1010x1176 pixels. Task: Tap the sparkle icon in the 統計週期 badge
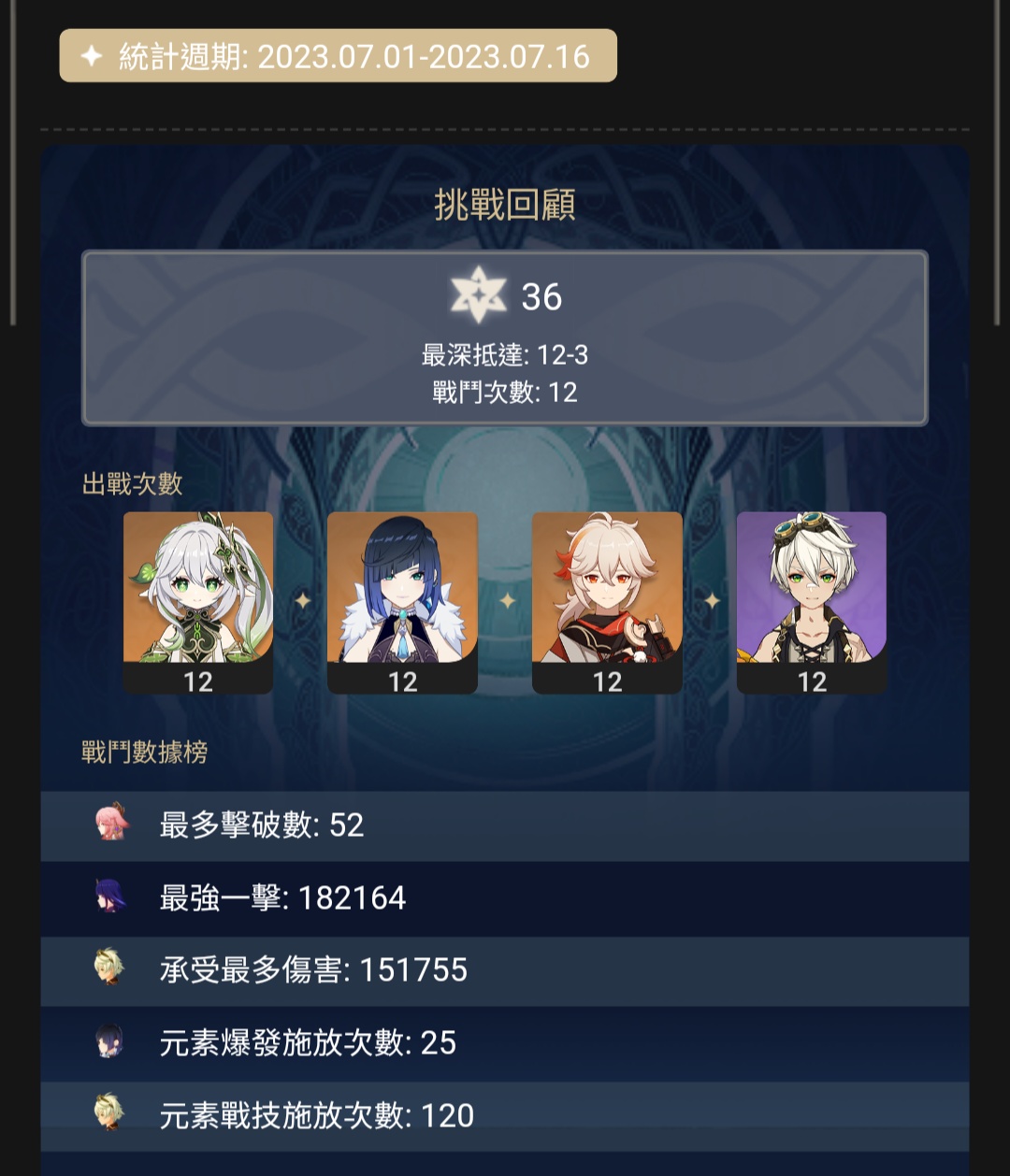click(x=92, y=56)
